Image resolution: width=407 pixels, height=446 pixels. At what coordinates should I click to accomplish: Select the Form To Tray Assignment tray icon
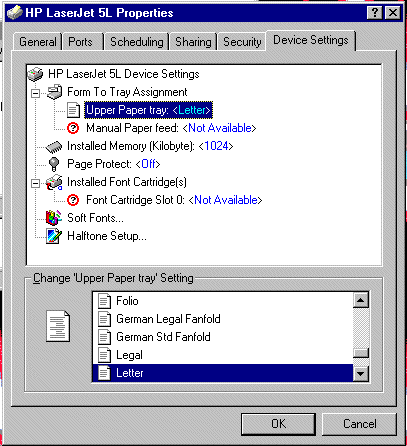(x=54, y=92)
